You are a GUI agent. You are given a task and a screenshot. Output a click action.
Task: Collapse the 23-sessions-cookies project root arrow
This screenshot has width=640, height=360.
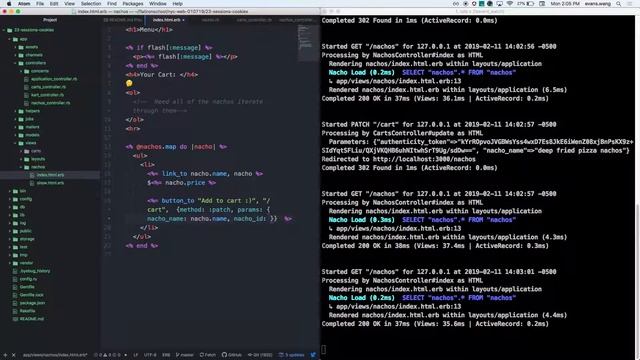pyautogui.click(x=4, y=30)
